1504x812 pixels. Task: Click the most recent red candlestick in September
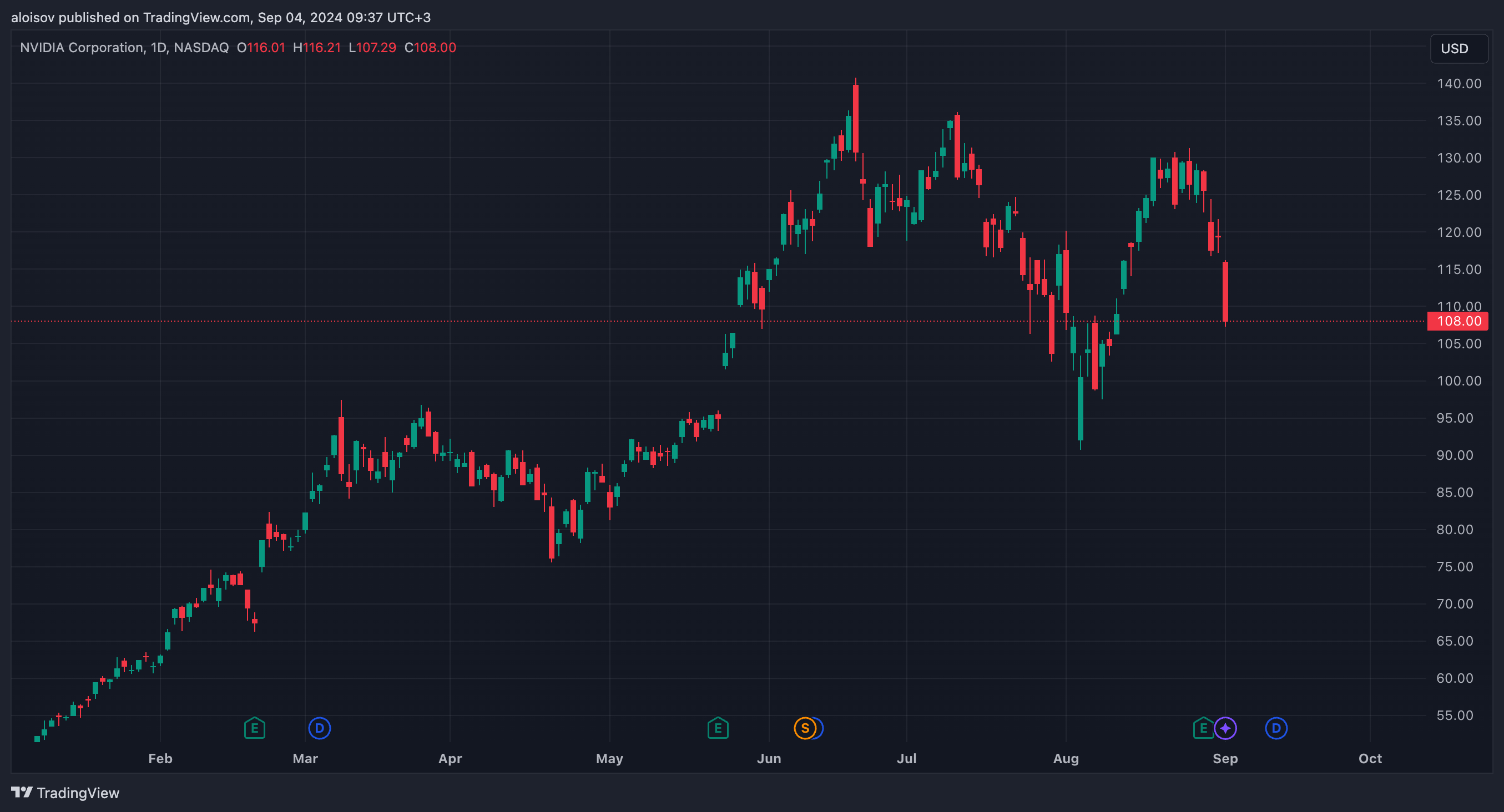(1225, 292)
